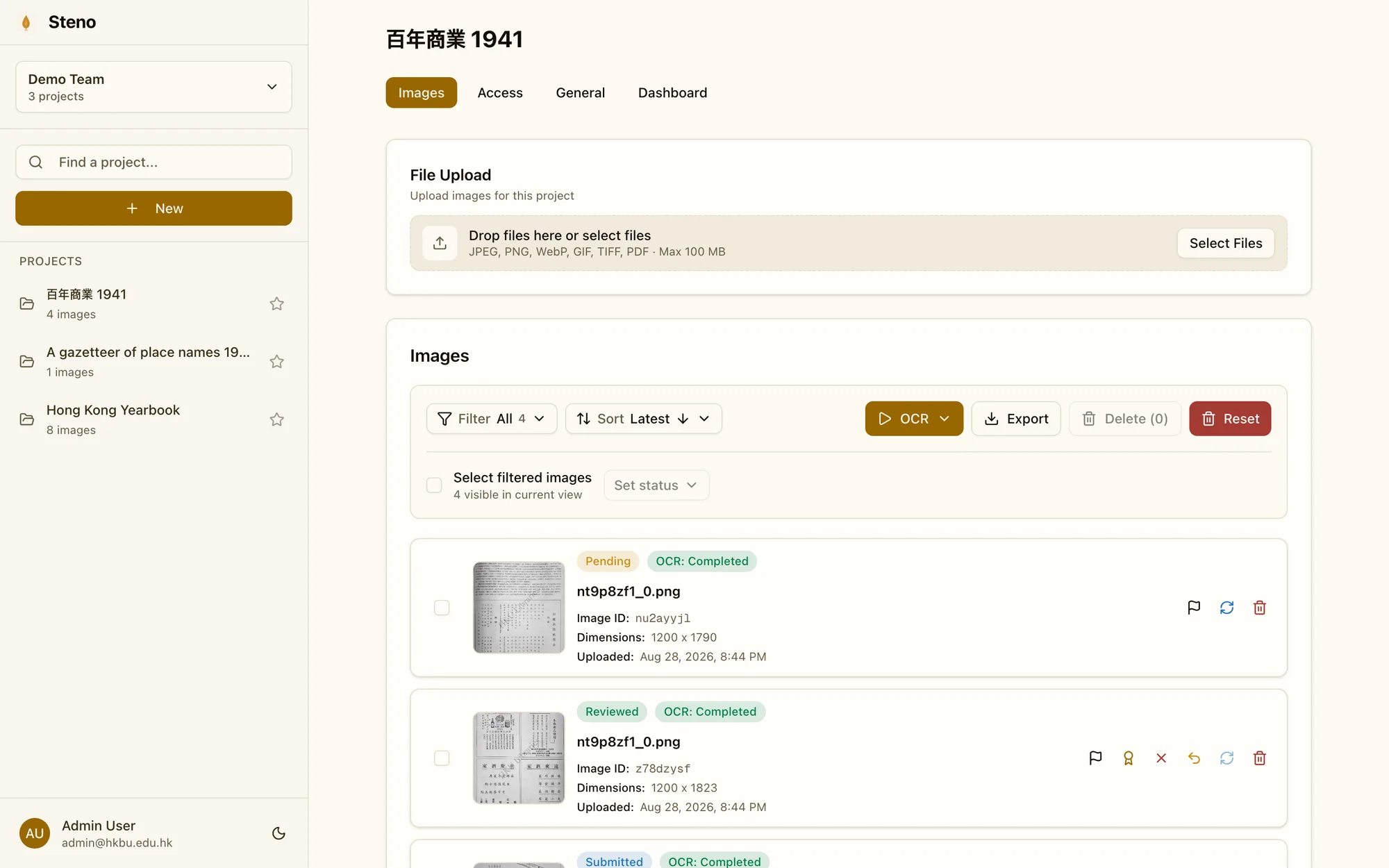Viewport: 1389px width, 868px height.
Task: Click the Reviewed status badge
Action: [x=612, y=712]
